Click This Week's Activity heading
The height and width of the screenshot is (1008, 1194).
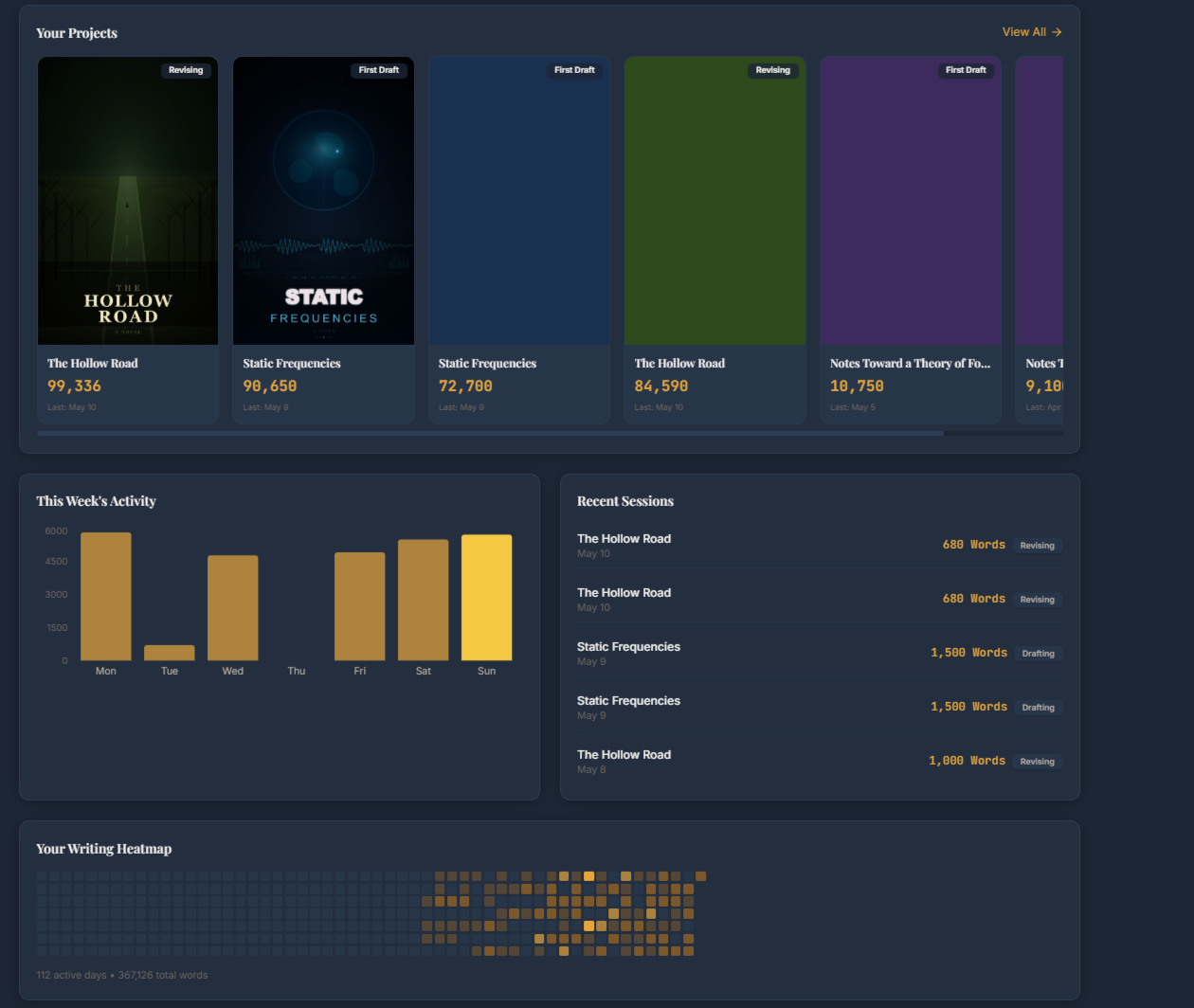[97, 501]
